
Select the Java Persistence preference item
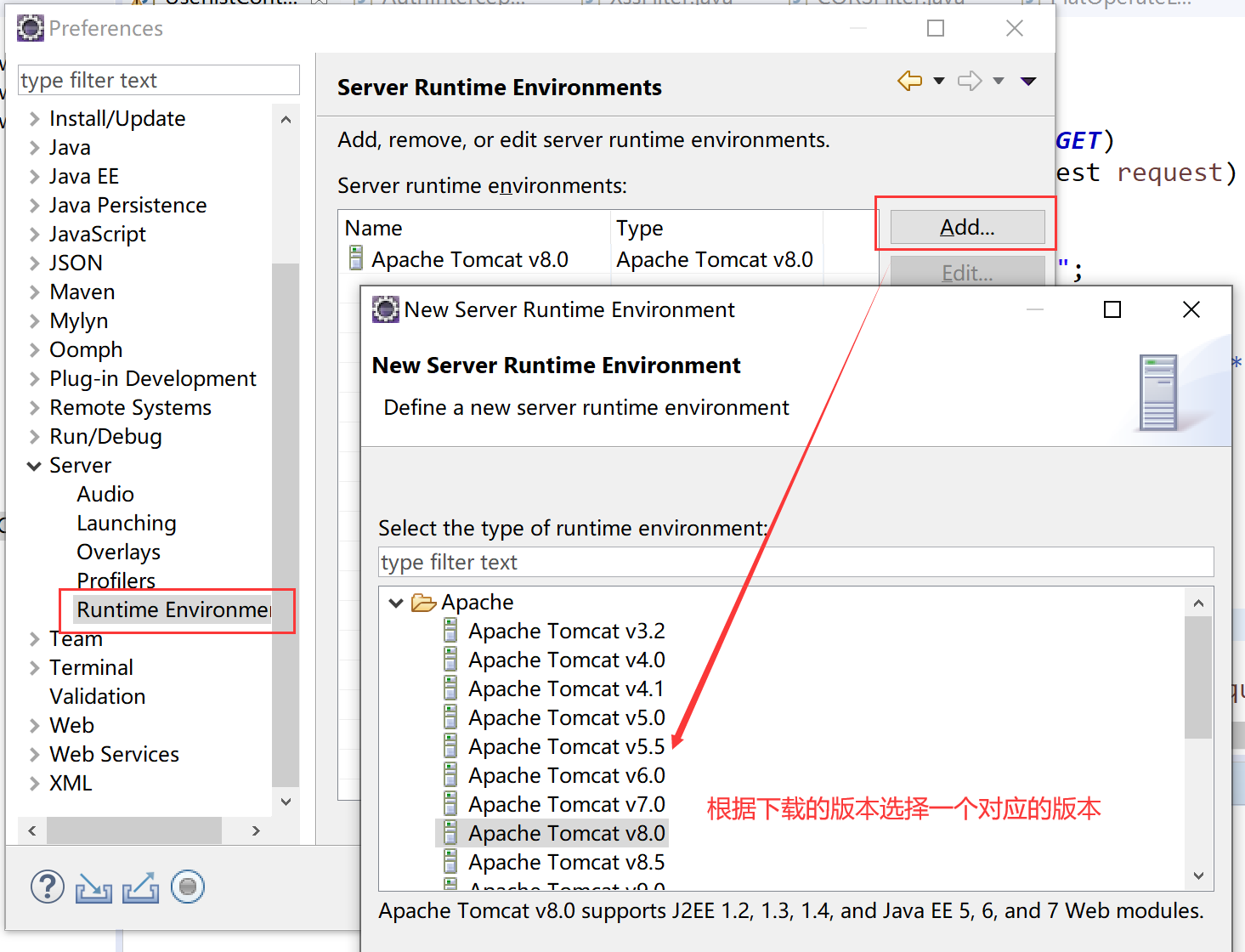[128, 205]
